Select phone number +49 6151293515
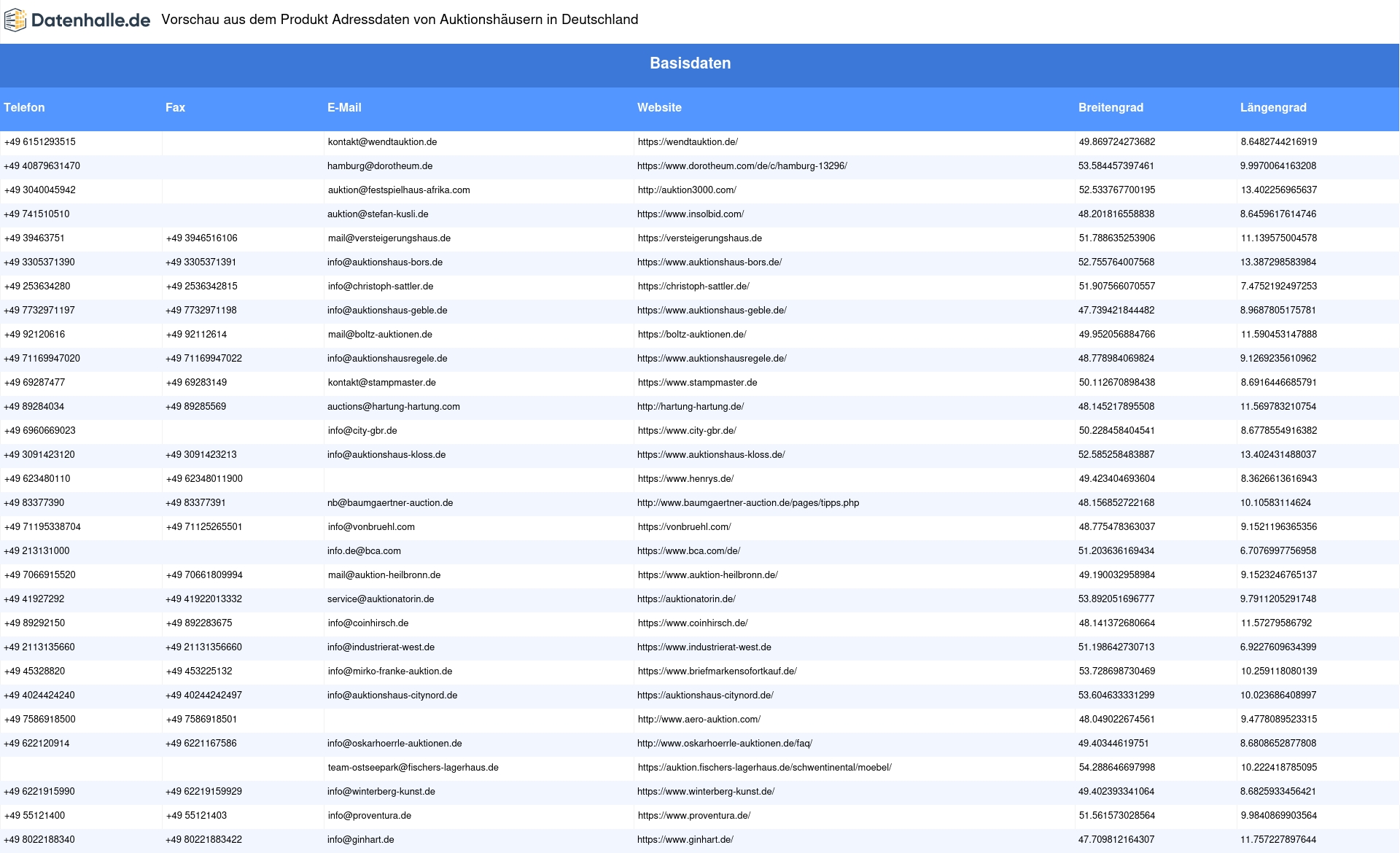 [x=40, y=142]
